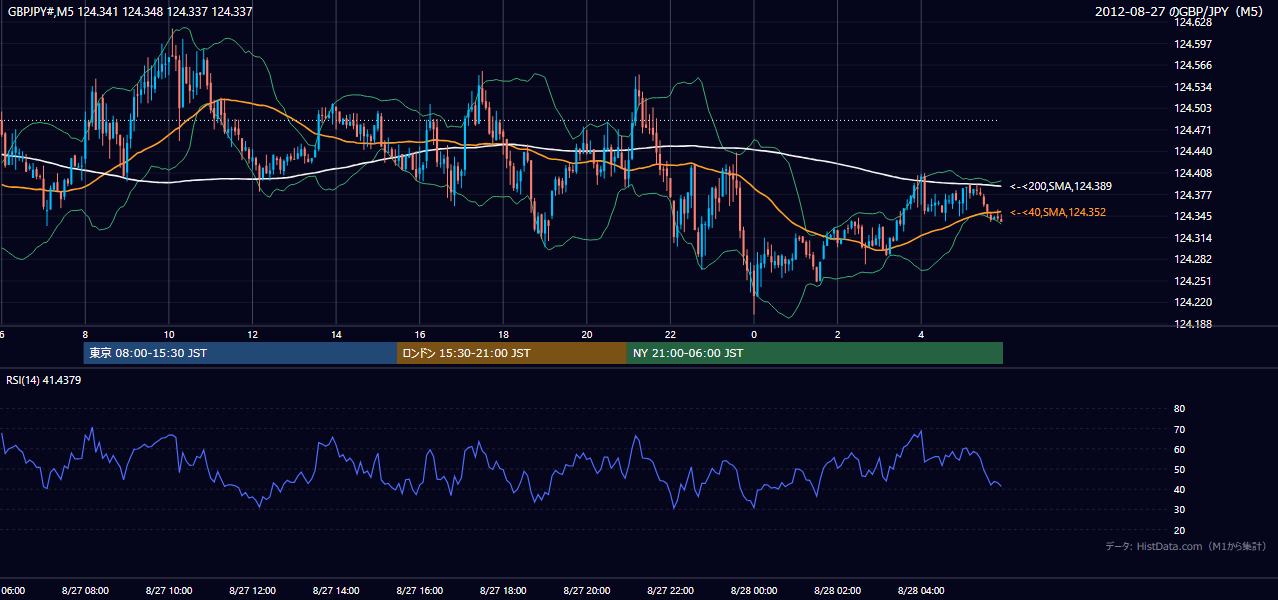Click RSI scale value 30

pyautogui.click(x=1179, y=510)
